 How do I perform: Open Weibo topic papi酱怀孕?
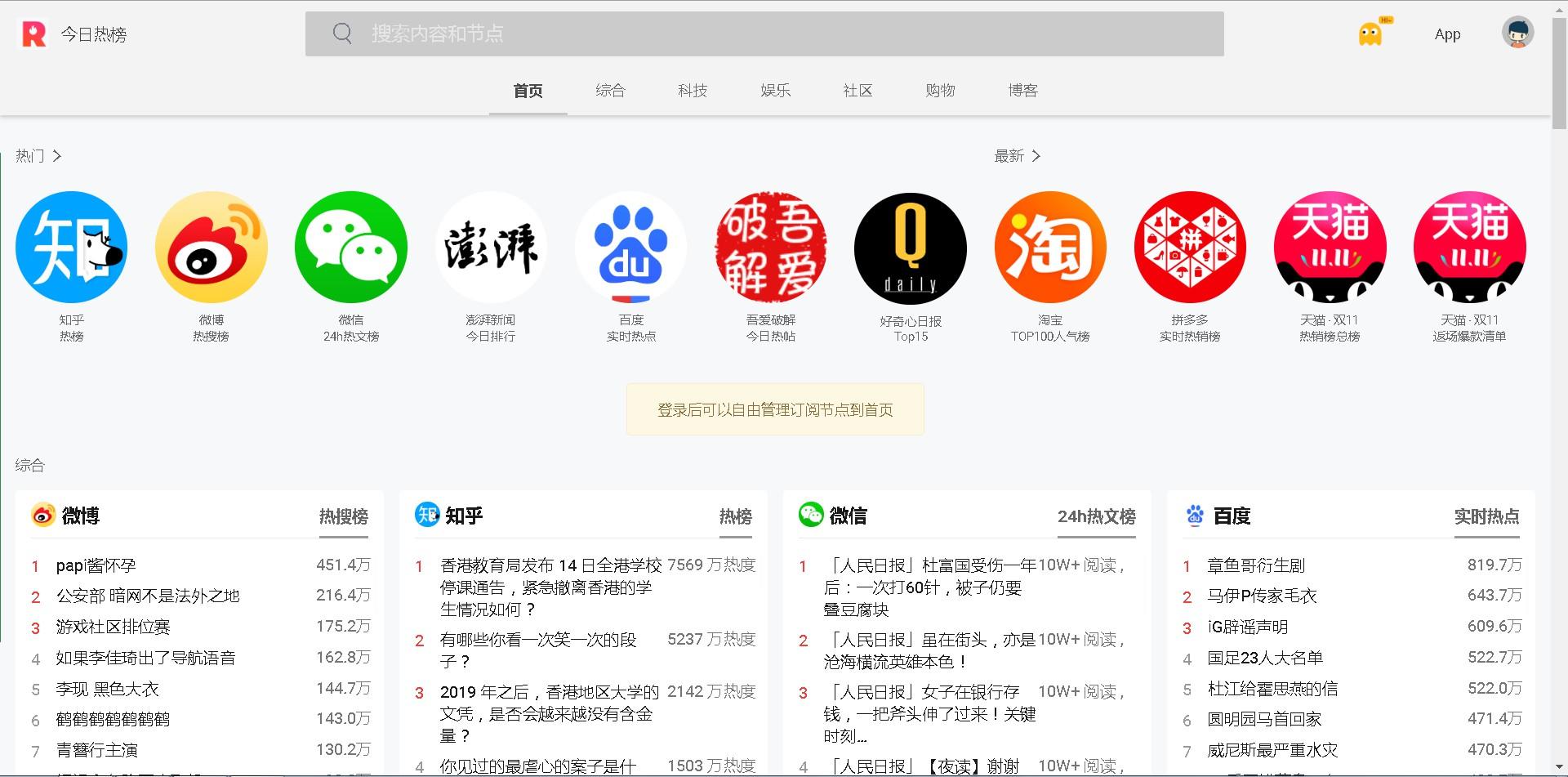96,565
